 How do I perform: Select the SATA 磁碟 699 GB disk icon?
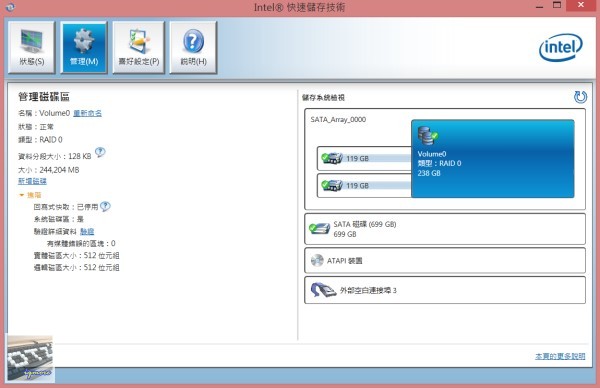tap(319, 229)
